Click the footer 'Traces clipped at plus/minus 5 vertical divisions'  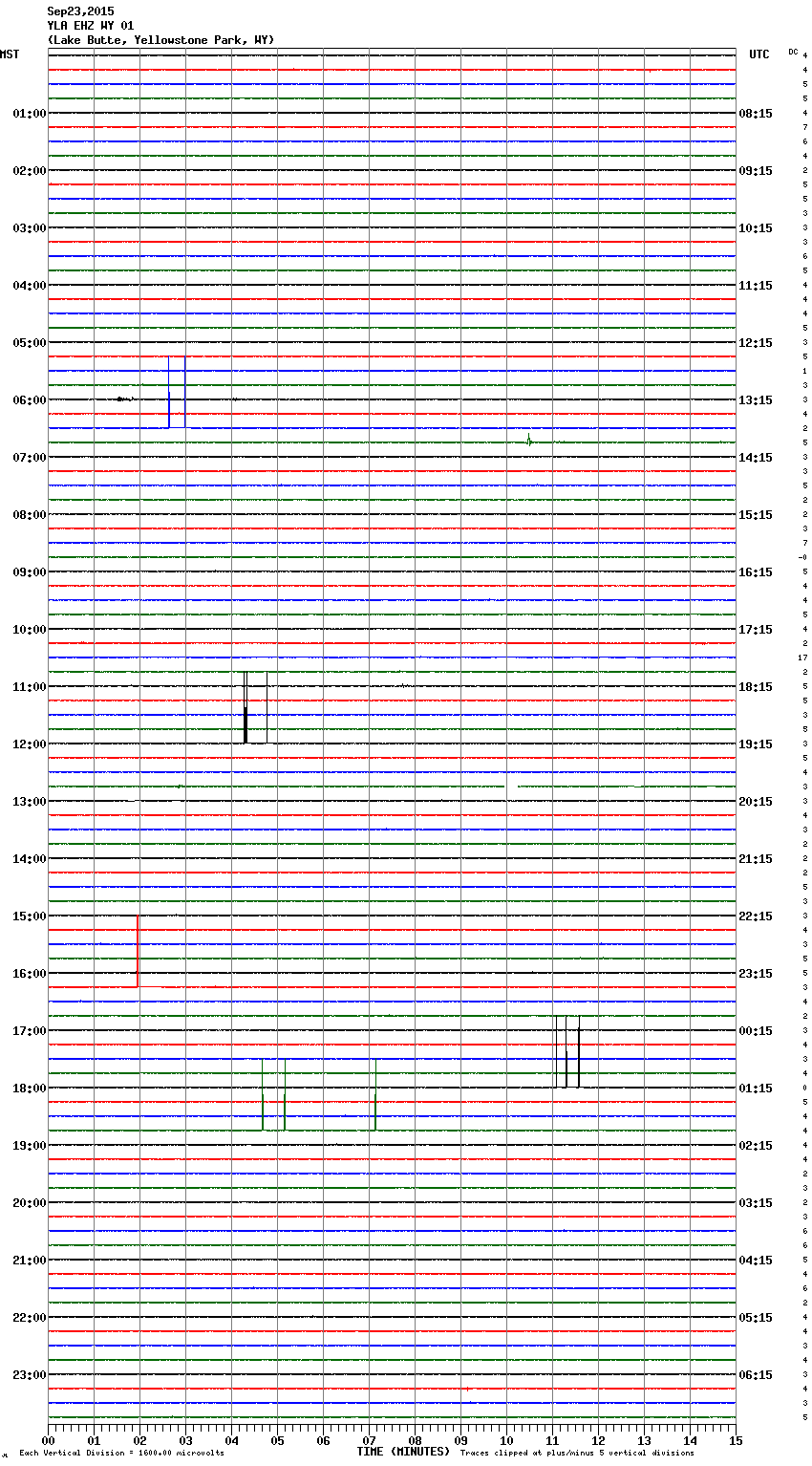(577, 1454)
